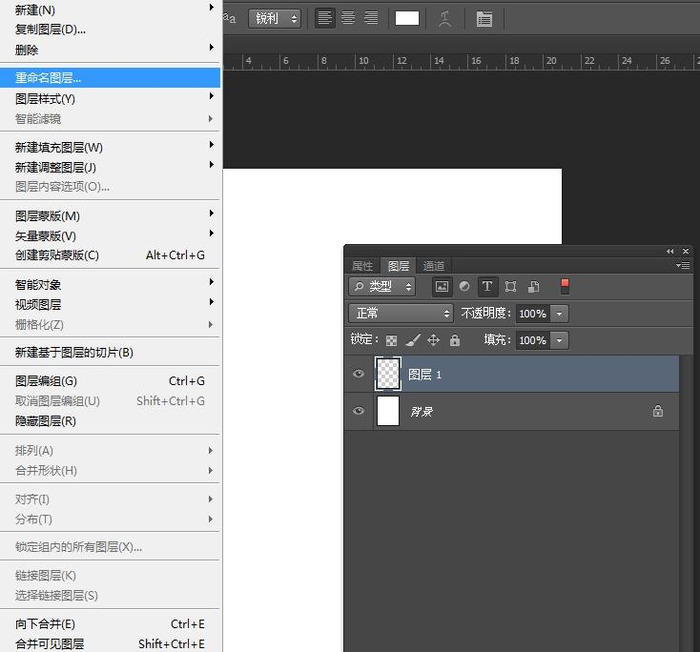The width and height of the screenshot is (700, 652).
Task: Open the 正常 blend mode dropdown
Action: (x=401, y=314)
